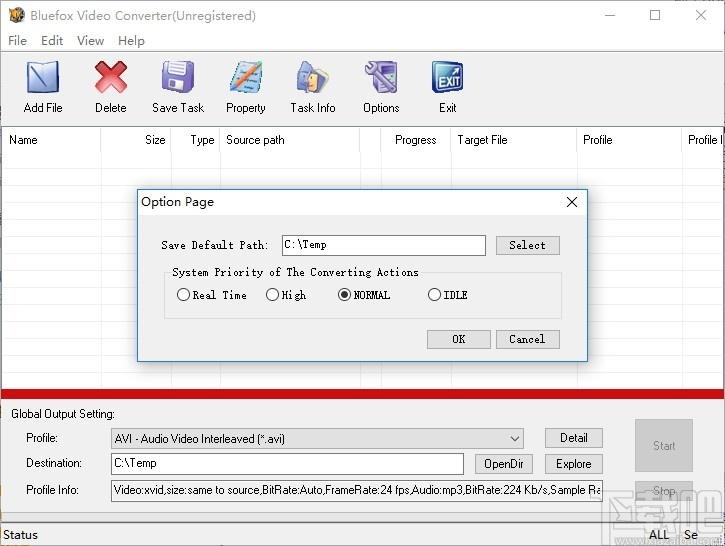
Task: Click the Bluefox app icon in the title bar
Action: tap(17, 15)
